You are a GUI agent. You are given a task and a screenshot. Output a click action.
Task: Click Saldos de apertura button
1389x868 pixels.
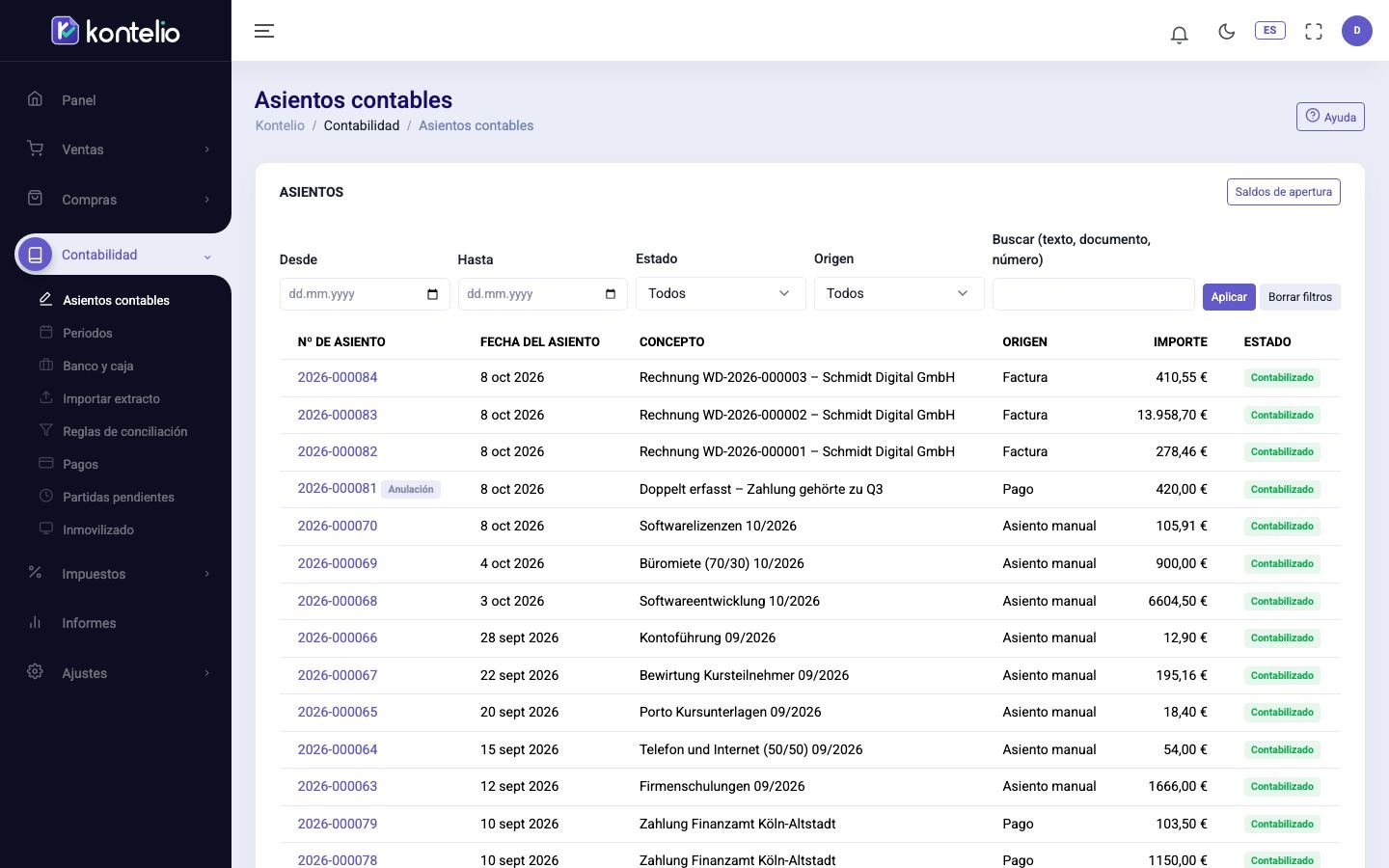1283,192
